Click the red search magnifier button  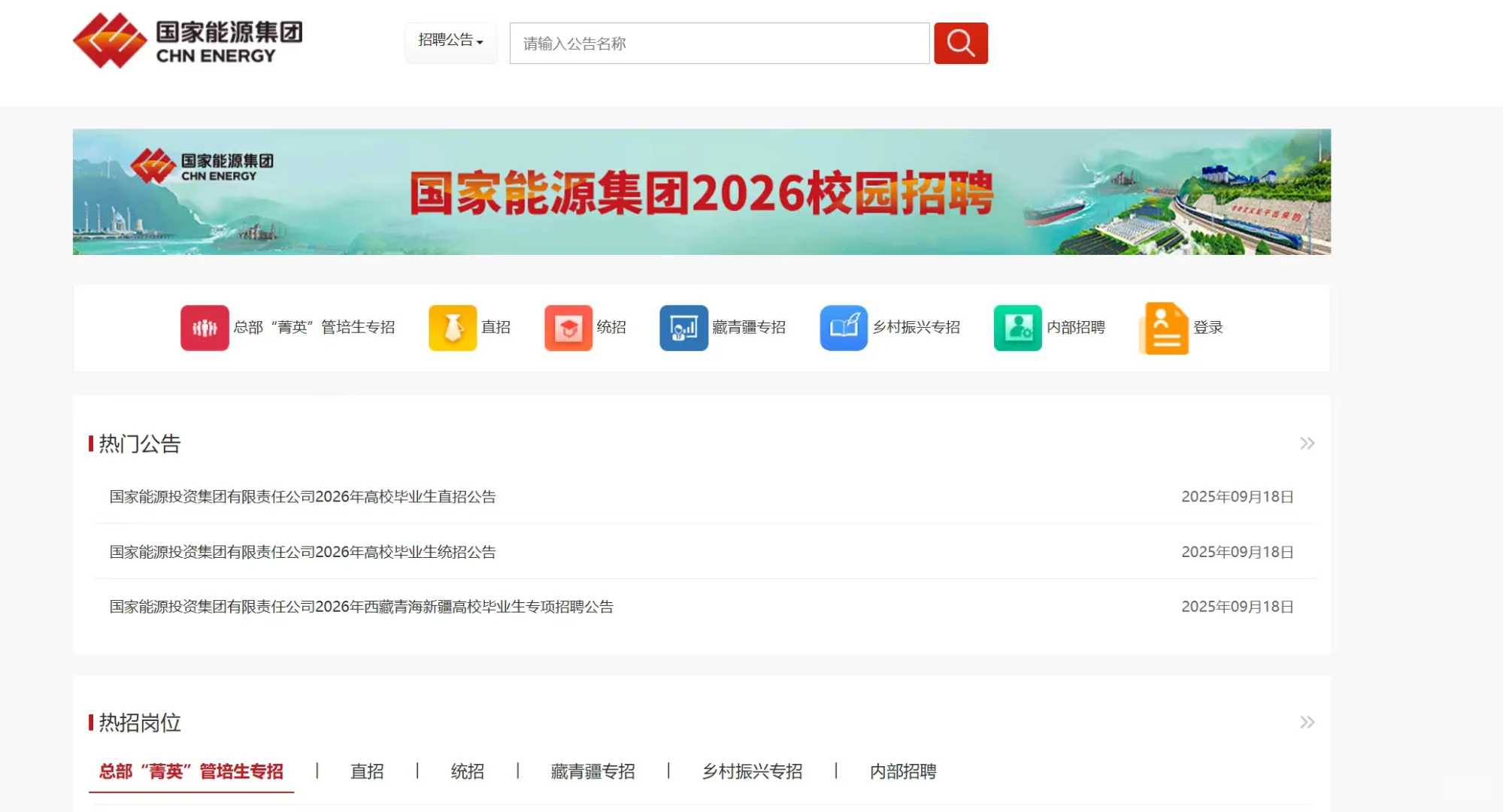[960, 43]
